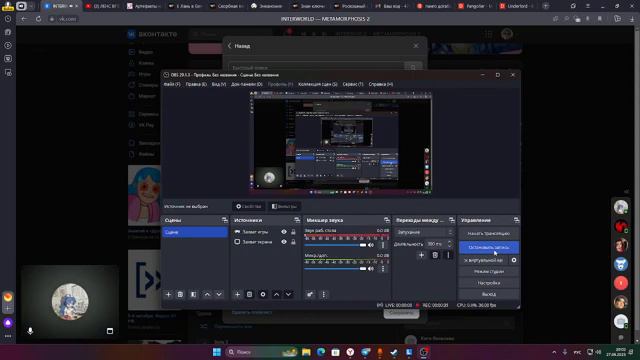Screen dimensions: 640x360
Task: Pop out the Источники dock icon
Action: click(x=297, y=220)
